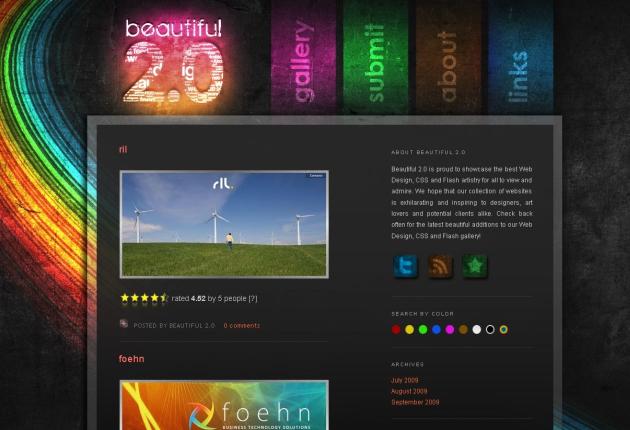
Task: Click the foehn website thumbnail
Action: click(224, 405)
